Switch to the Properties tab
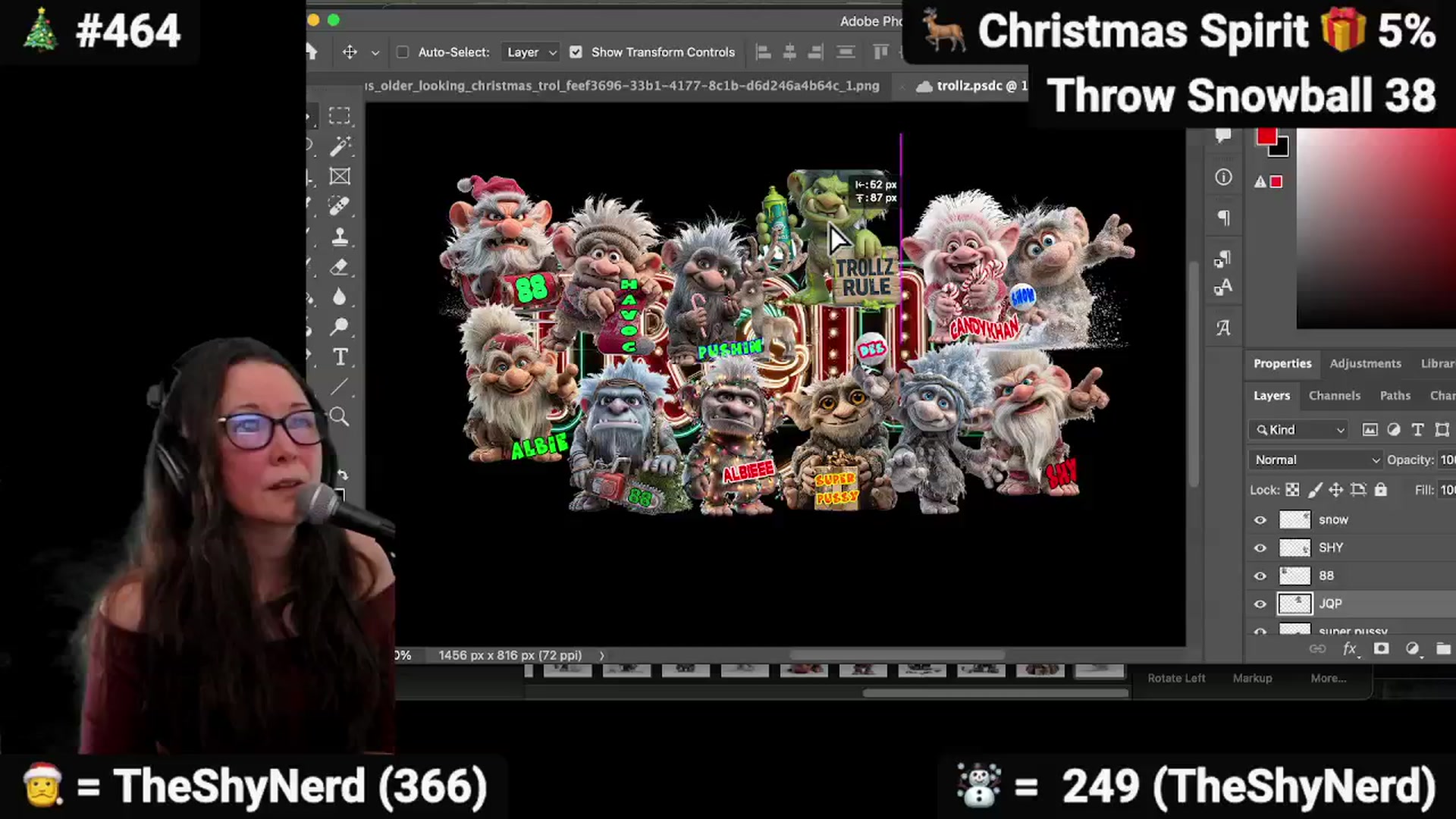The height and width of the screenshot is (819, 1456). coord(1282,363)
